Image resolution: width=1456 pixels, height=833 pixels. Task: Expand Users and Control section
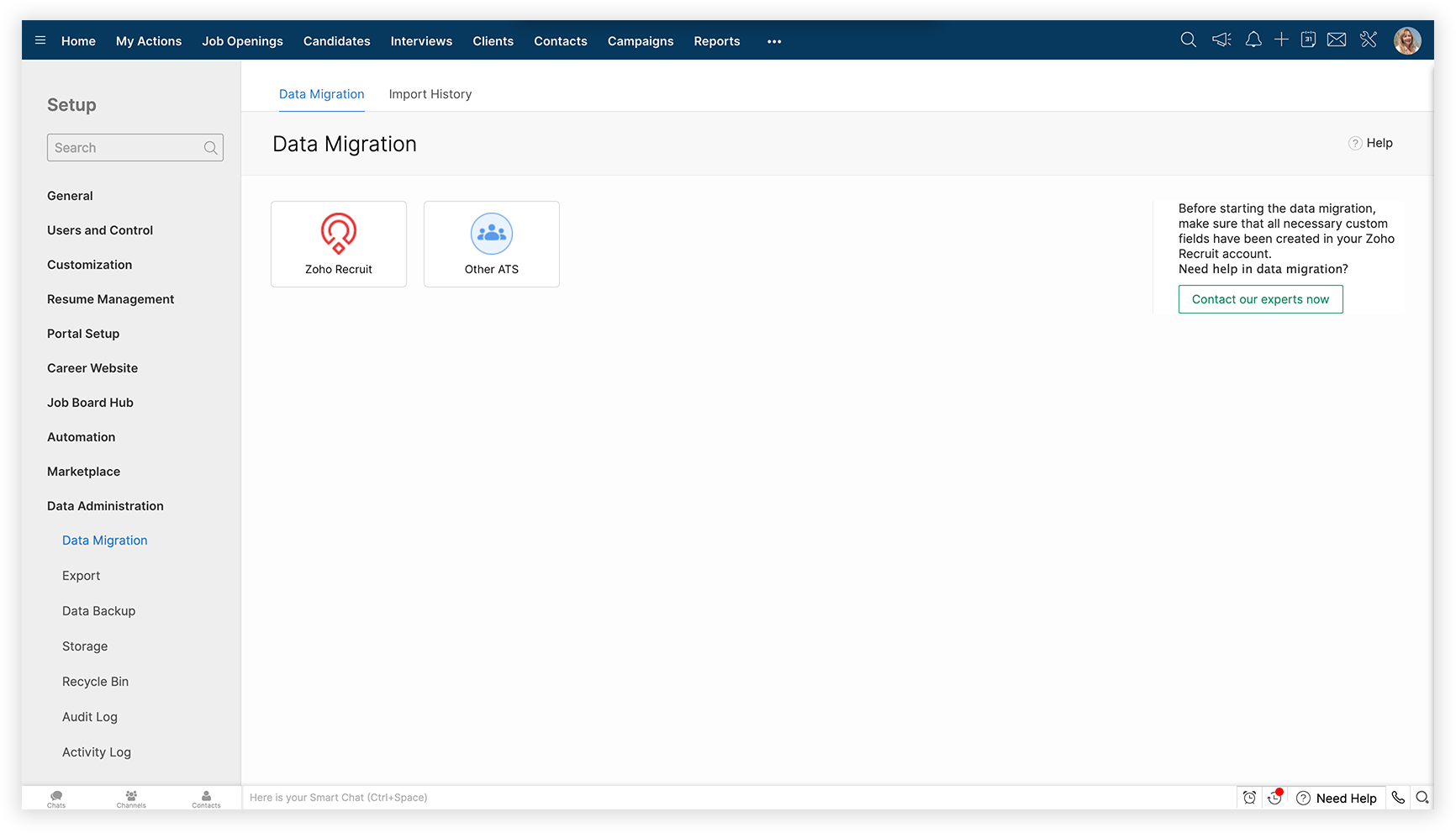tap(100, 230)
